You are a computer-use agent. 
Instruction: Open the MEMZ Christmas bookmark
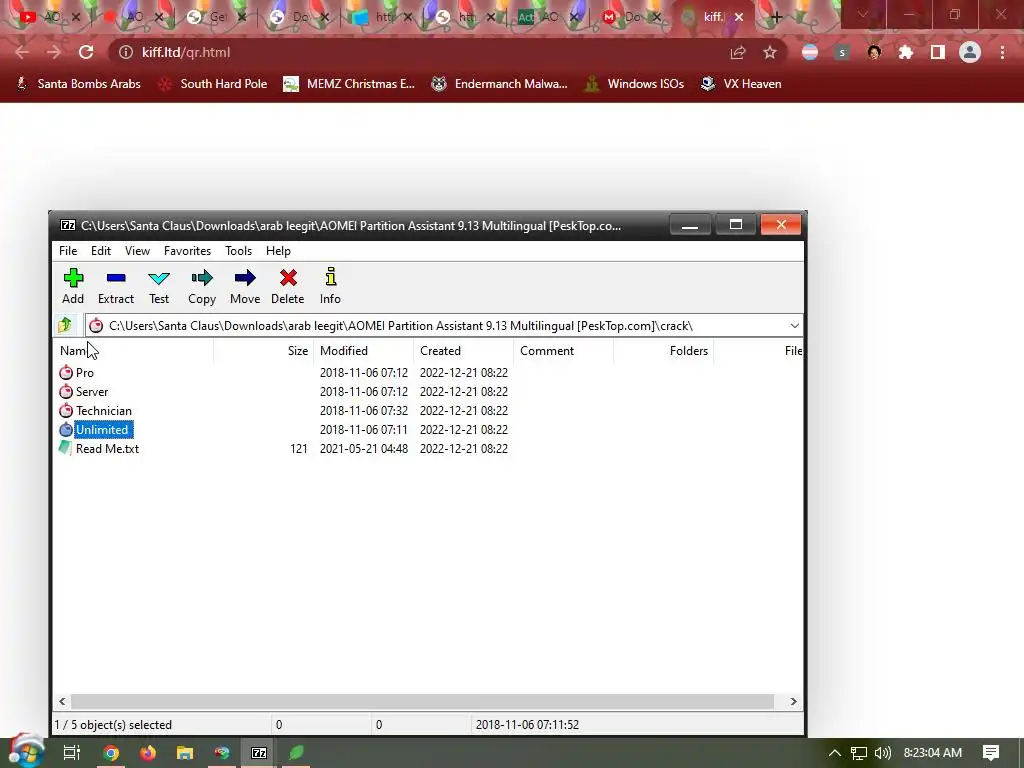pos(349,84)
